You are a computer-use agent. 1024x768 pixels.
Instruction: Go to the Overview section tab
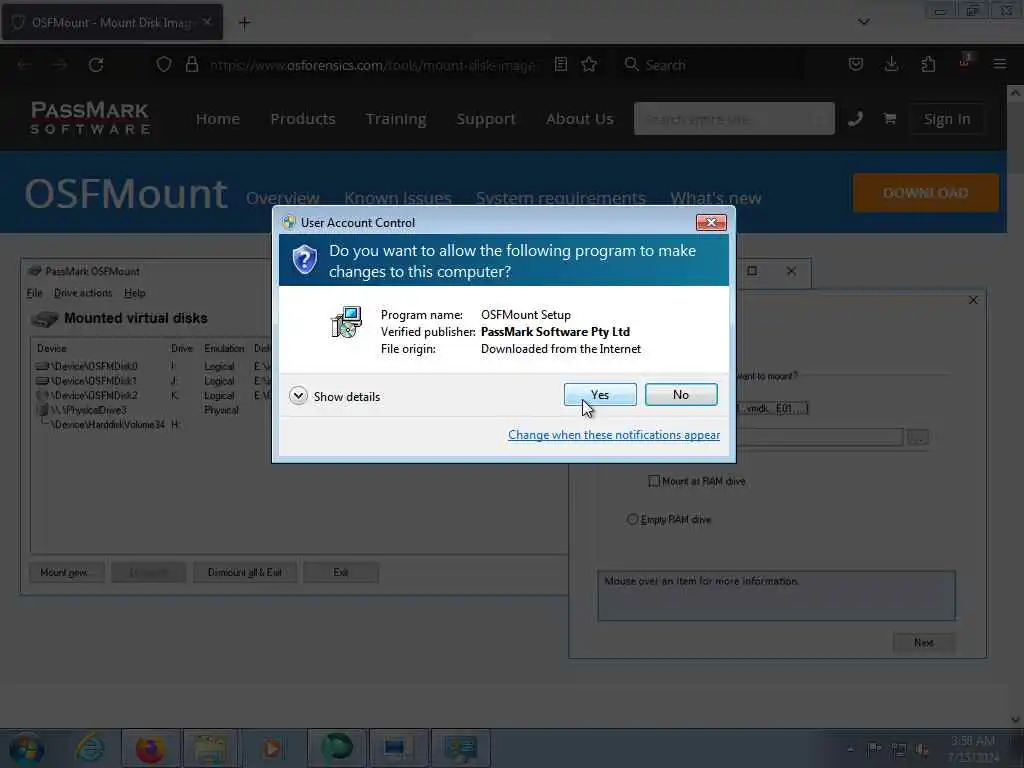pyautogui.click(x=283, y=198)
